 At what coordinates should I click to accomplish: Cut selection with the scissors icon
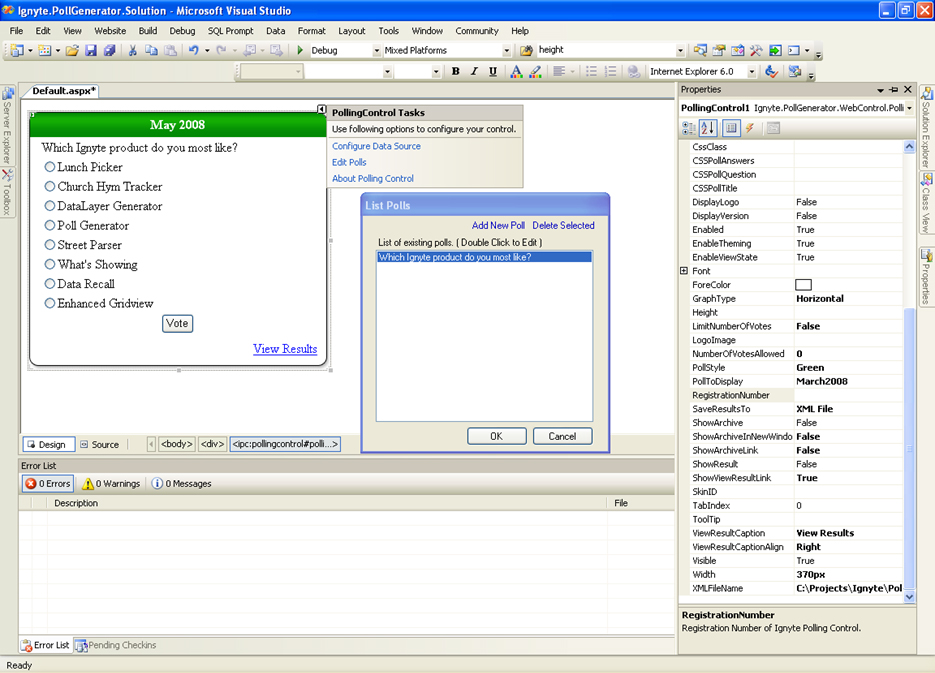tap(132, 51)
